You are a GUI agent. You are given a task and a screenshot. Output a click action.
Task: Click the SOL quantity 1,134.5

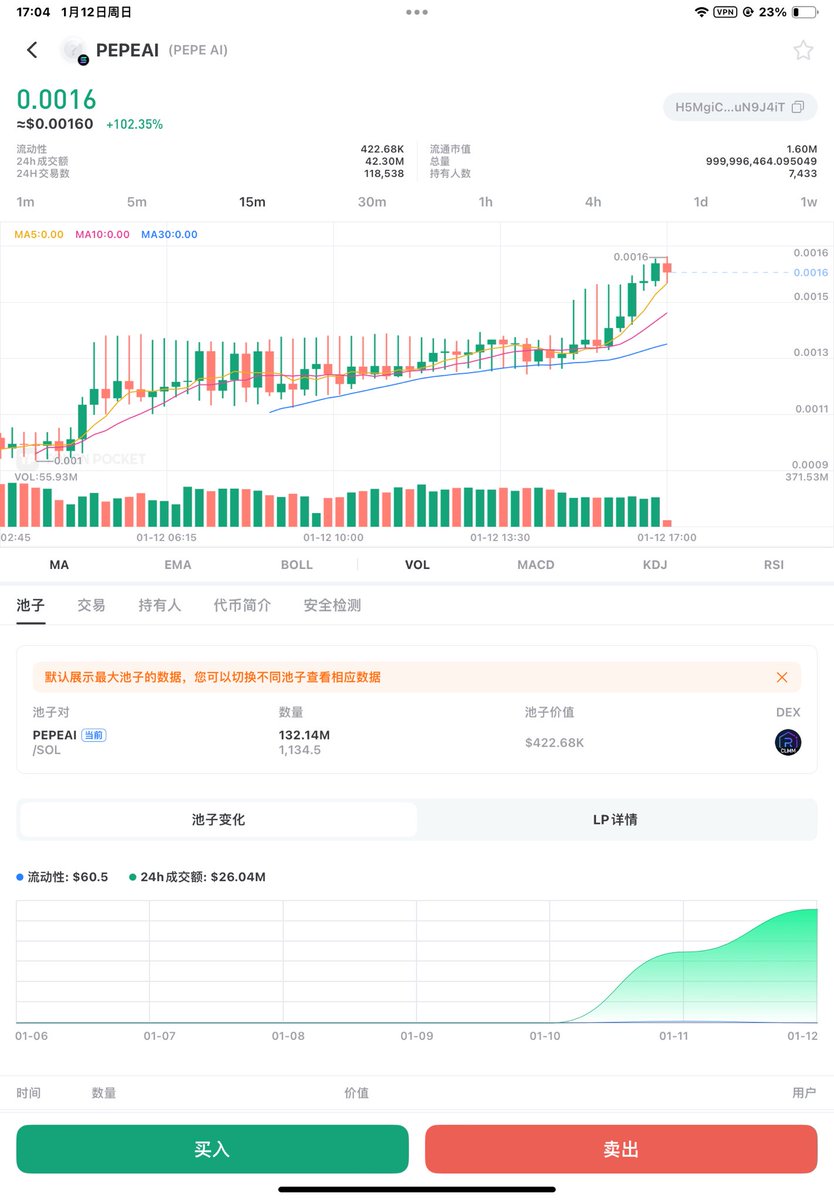coord(300,750)
